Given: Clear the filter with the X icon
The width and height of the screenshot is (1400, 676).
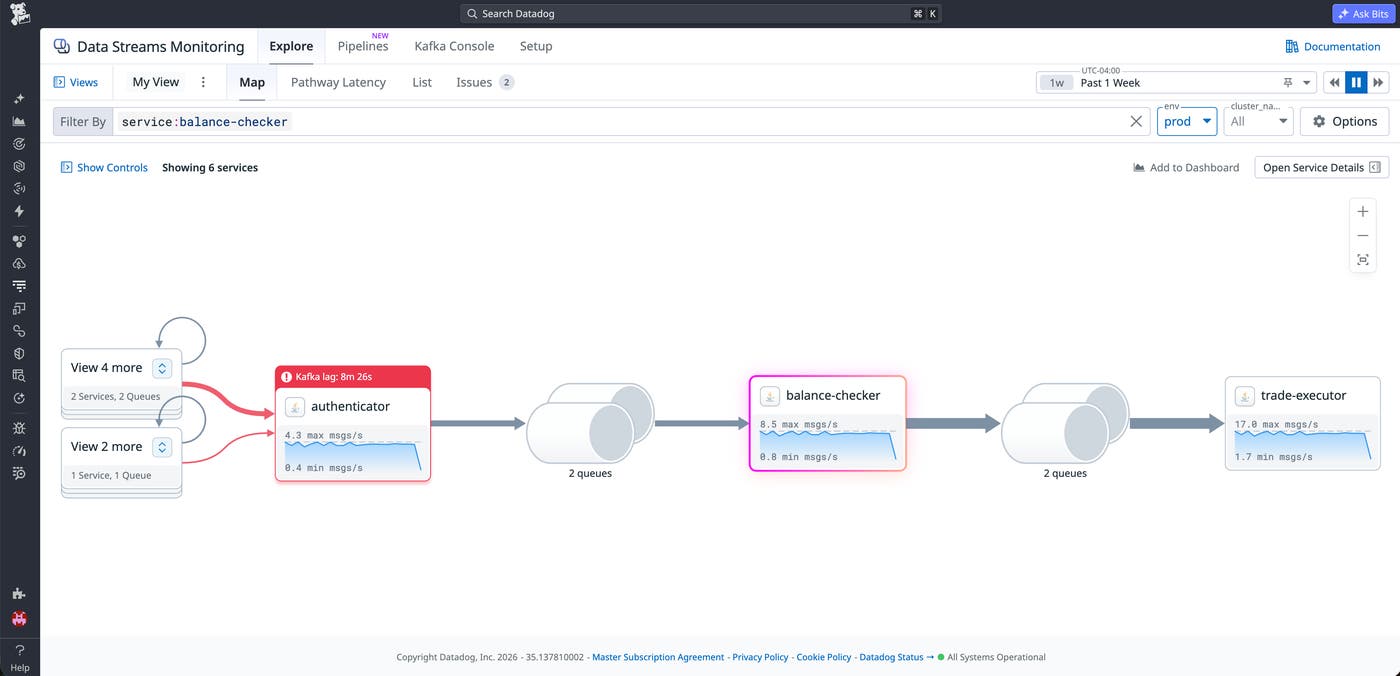Looking at the screenshot, I should pyautogui.click(x=1136, y=121).
